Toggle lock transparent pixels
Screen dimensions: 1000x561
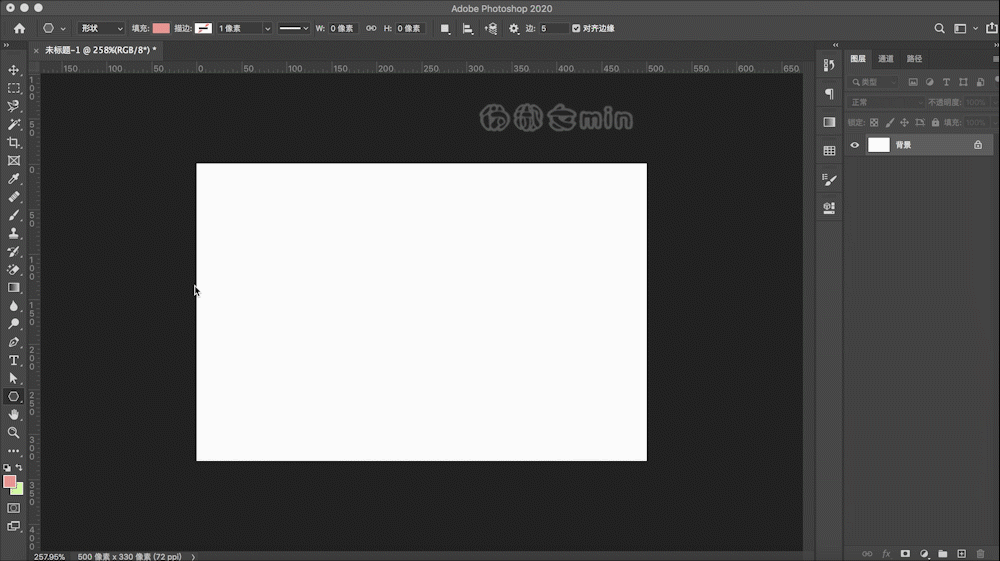coord(874,122)
